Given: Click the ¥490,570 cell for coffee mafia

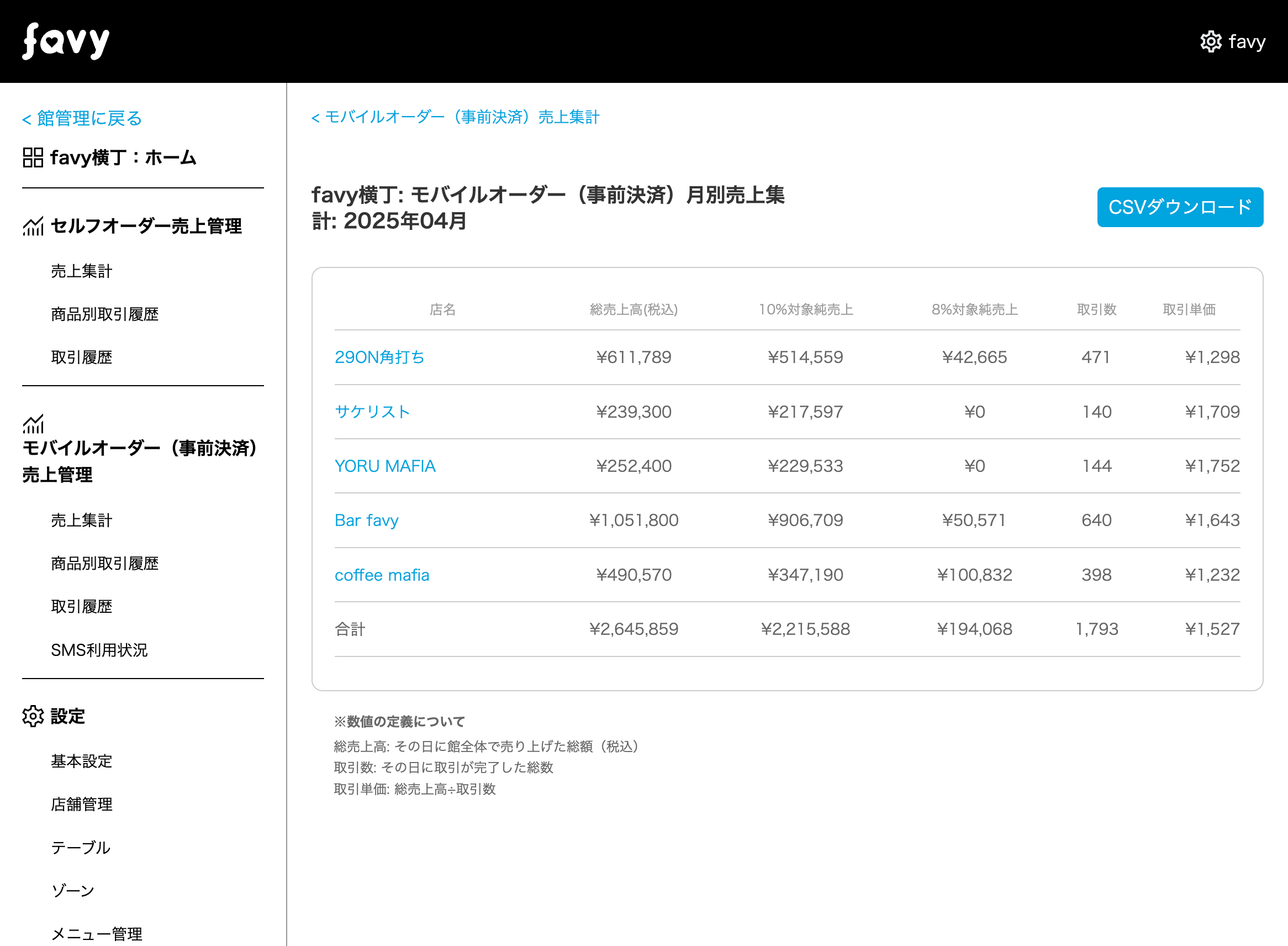Looking at the screenshot, I should pyautogui.click(x=634, y=574).
